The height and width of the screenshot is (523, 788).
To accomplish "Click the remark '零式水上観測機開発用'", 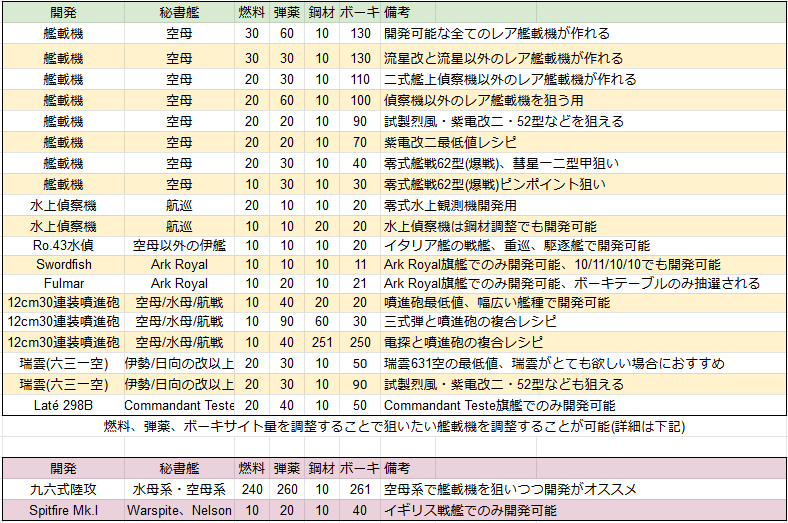I will coord(450,205).
